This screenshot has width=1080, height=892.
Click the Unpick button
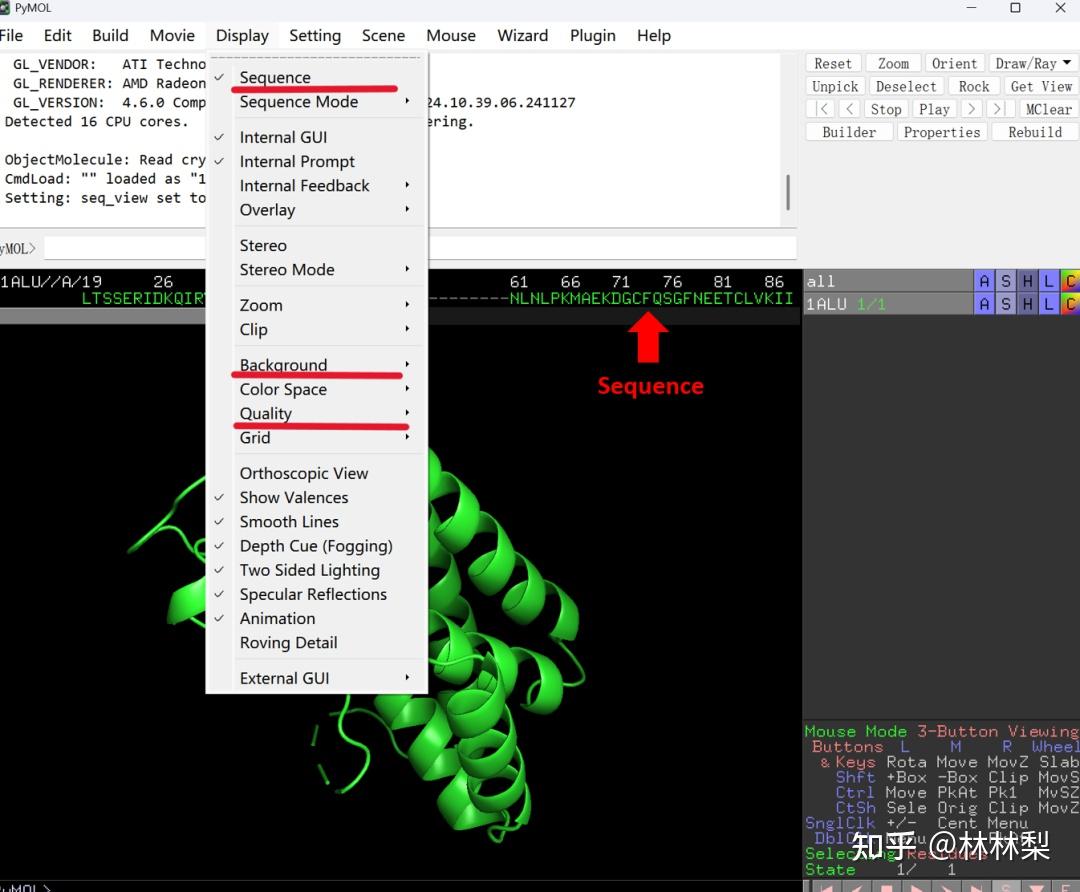tap(835, 86)
